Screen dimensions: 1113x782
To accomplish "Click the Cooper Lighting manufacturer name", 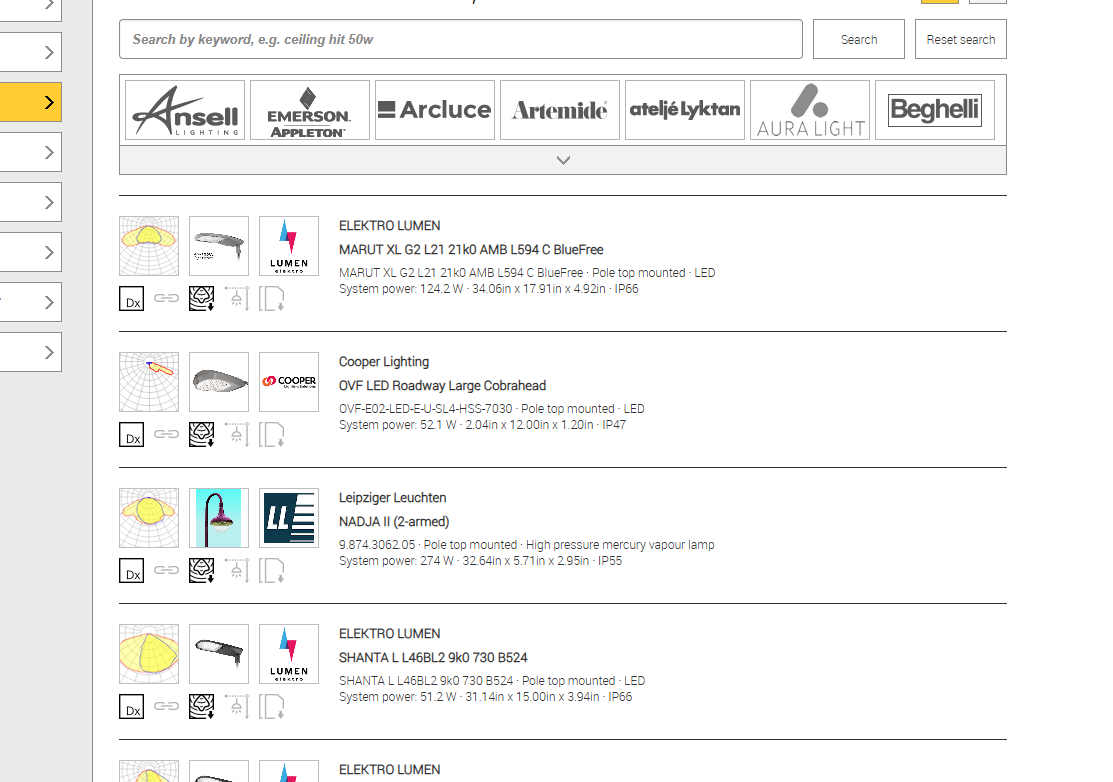I will (384, 362).
